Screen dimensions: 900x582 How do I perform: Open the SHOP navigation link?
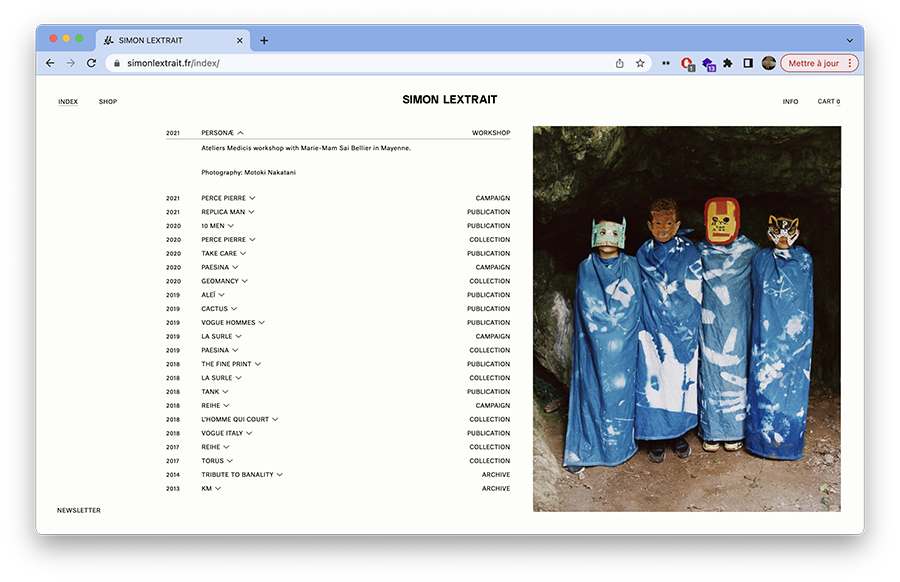(x=108, y=102)
